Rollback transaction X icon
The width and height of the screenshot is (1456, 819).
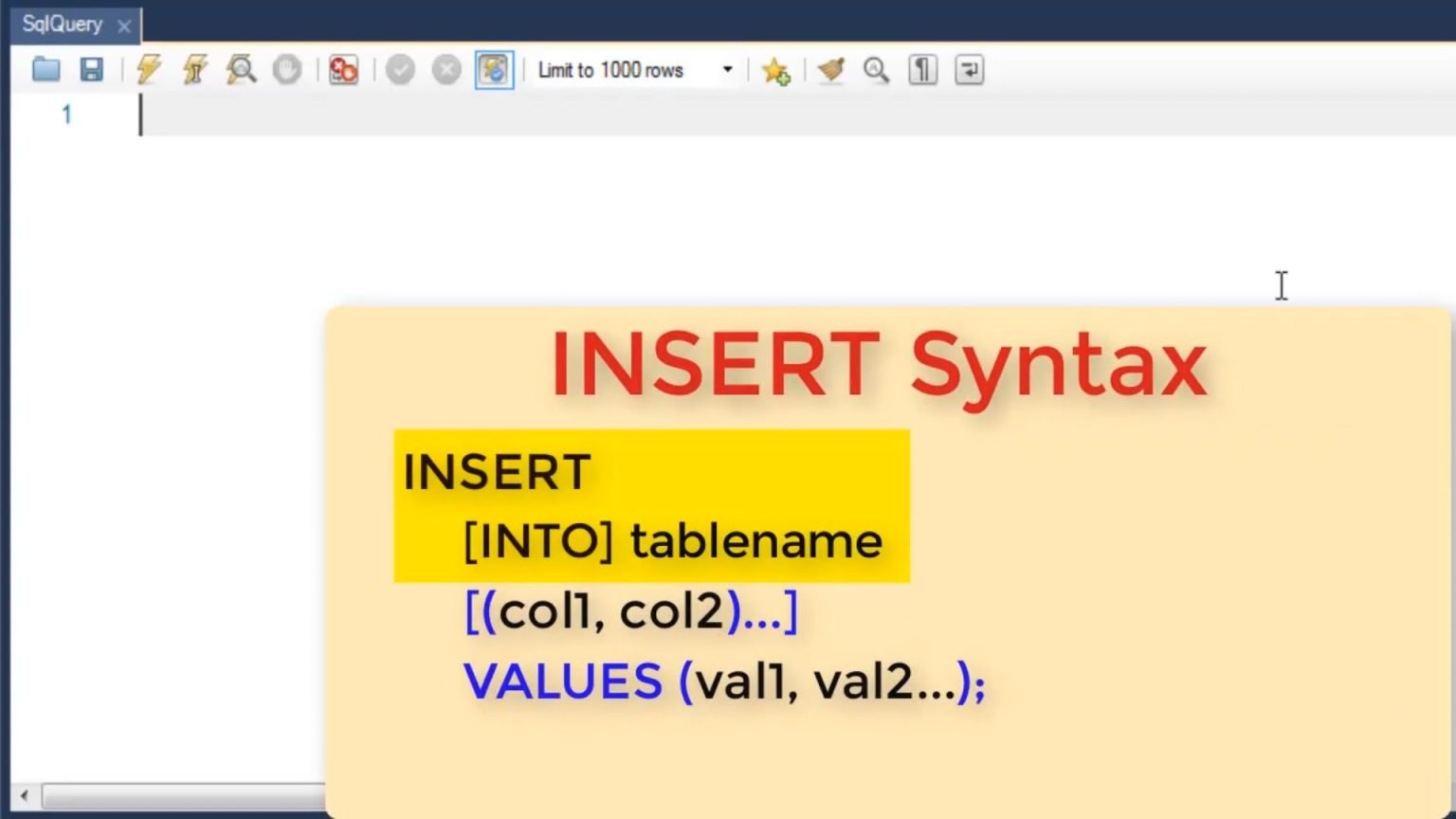[x=446, y=69]
